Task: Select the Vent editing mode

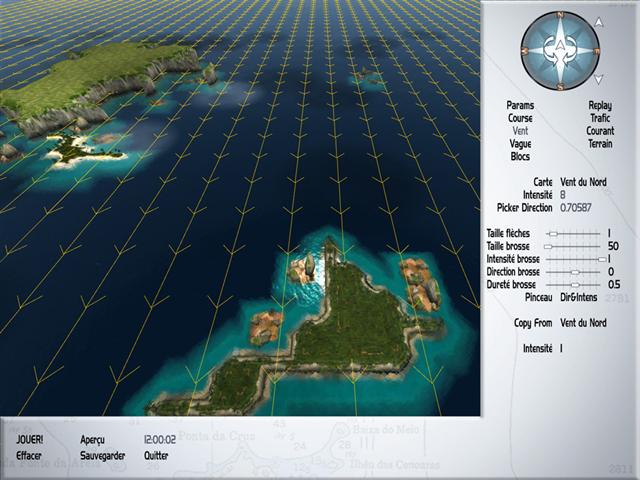Action: click(x=520, y=131)
